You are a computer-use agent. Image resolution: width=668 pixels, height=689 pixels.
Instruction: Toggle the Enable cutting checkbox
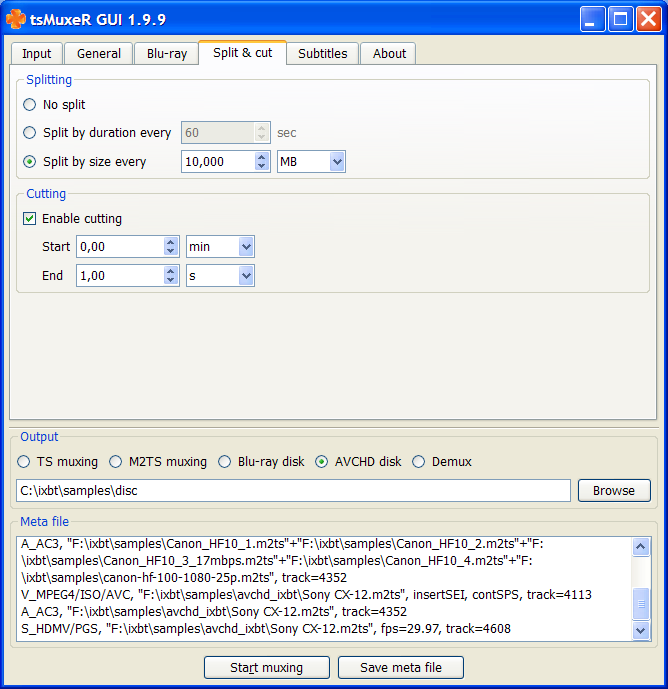(29, 218)
